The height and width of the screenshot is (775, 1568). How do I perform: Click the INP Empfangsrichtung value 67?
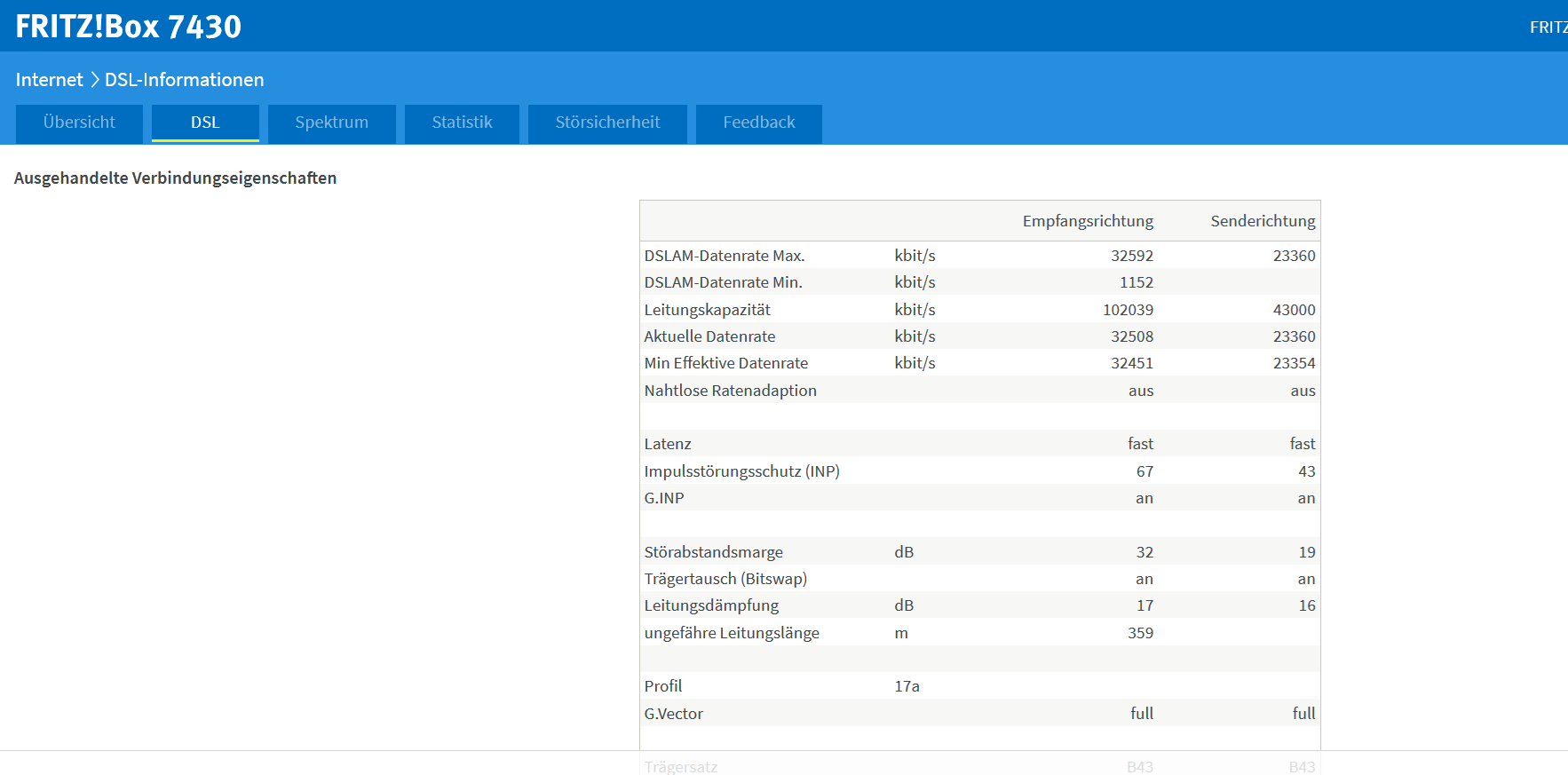[1144, 471]
